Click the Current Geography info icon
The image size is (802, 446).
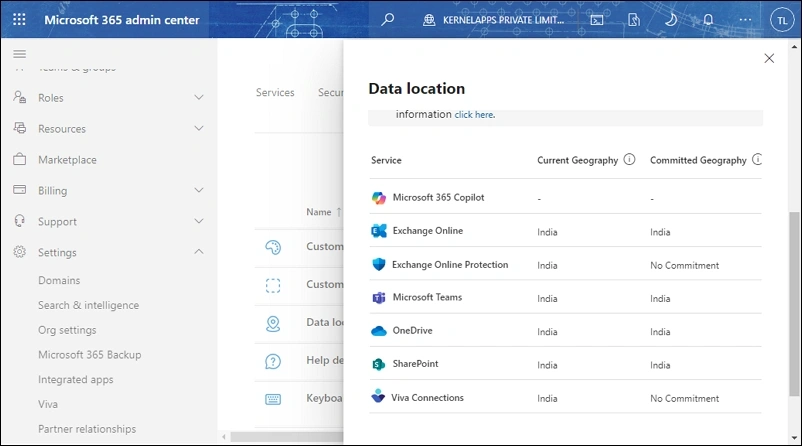coord(629,160)
